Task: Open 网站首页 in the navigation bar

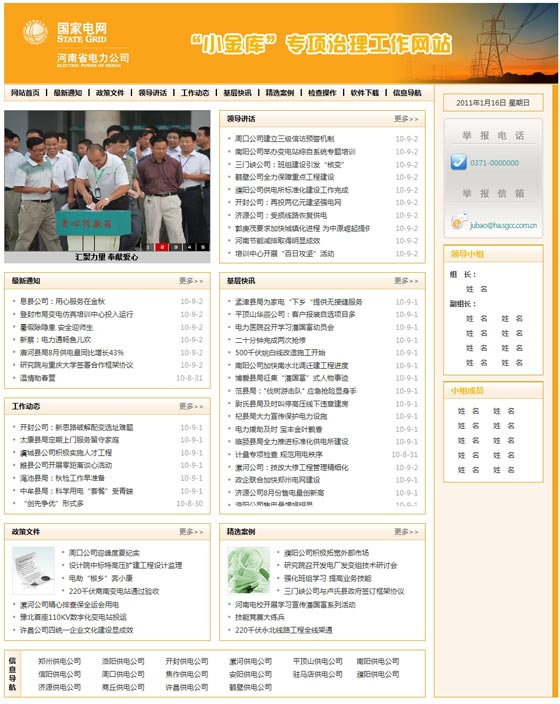Action: point(25,92)
